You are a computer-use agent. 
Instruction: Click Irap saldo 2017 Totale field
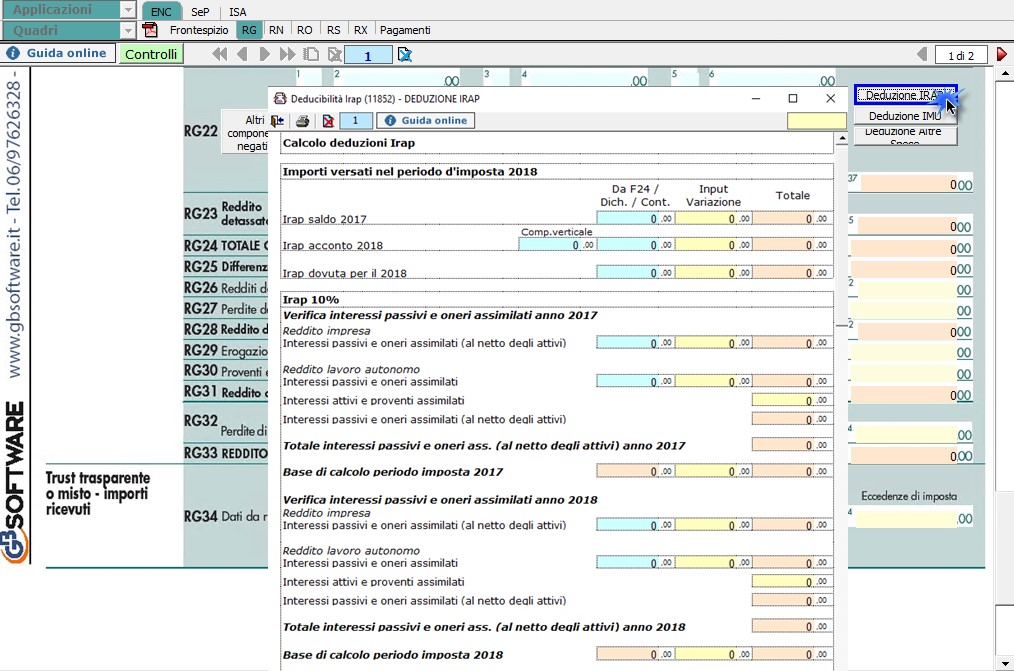791,218
